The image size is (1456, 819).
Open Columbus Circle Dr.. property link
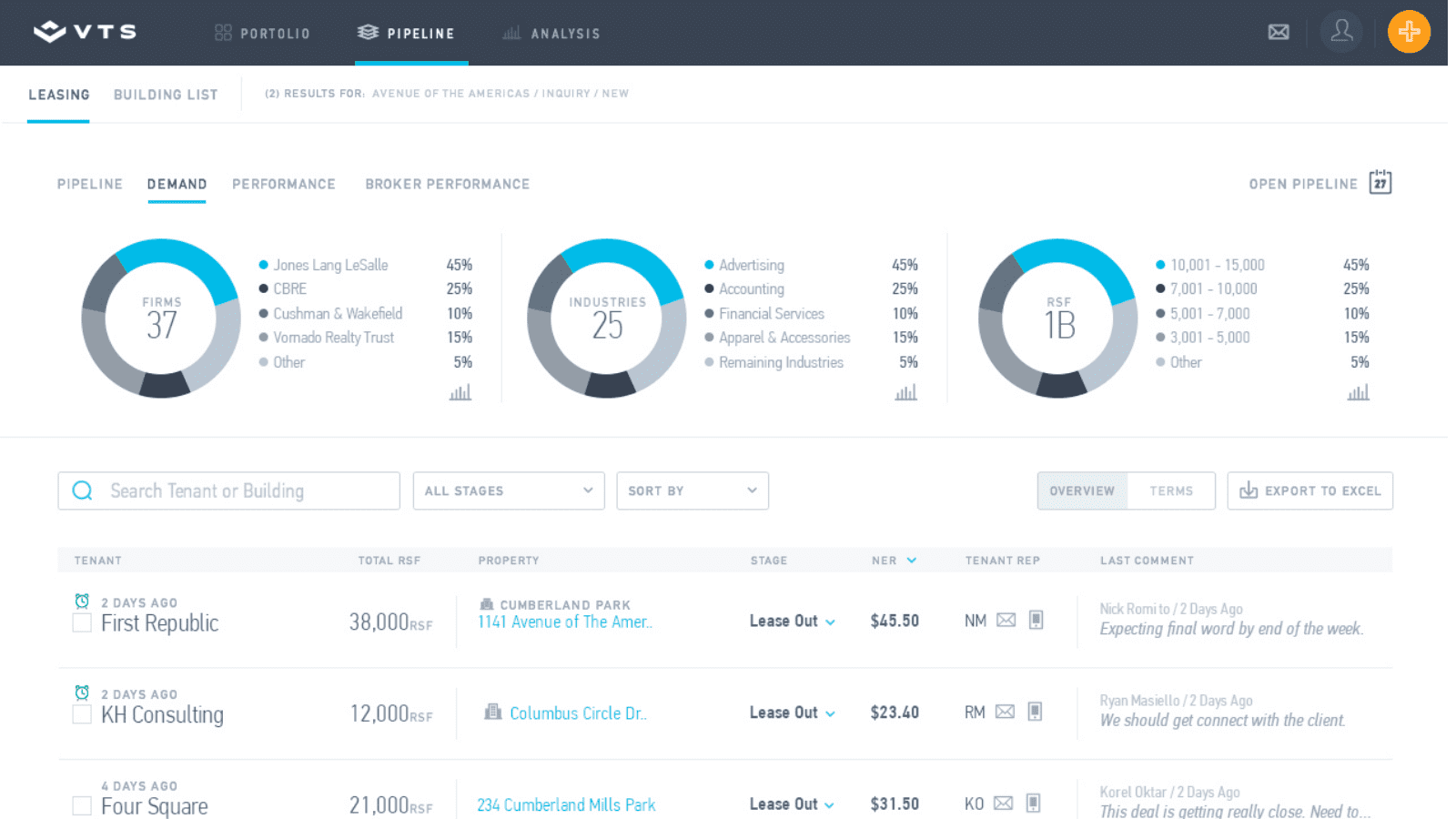tap(579, 713)
